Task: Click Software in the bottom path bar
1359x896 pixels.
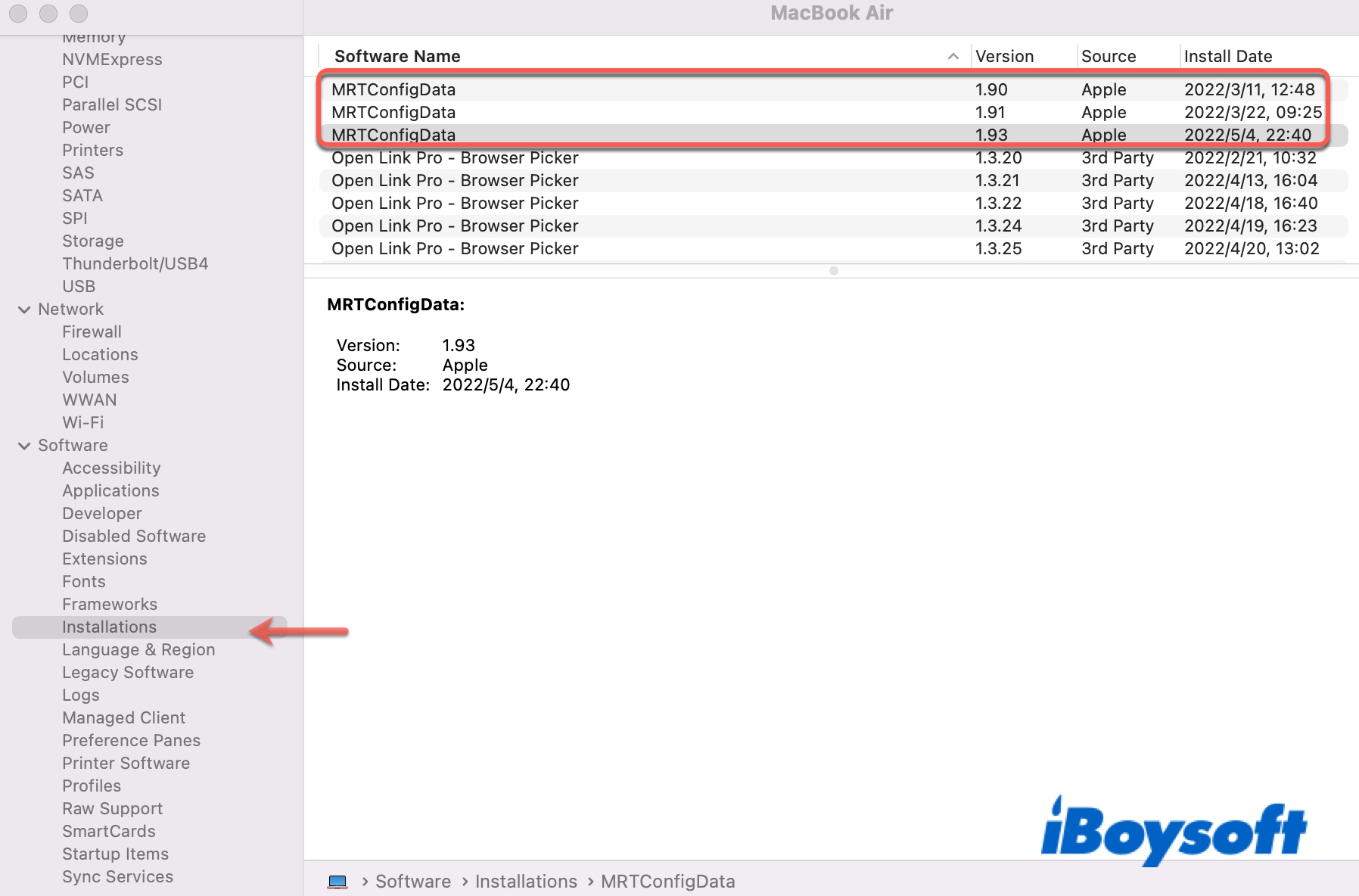Action: [413, 882]
